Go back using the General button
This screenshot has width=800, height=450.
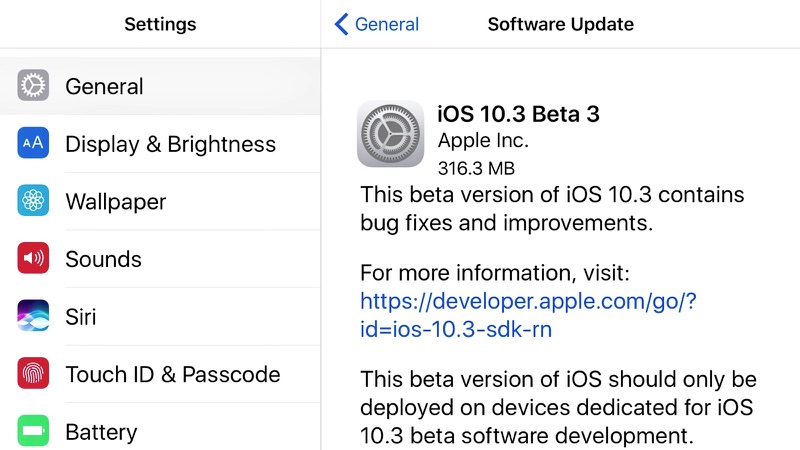point(387,24)
